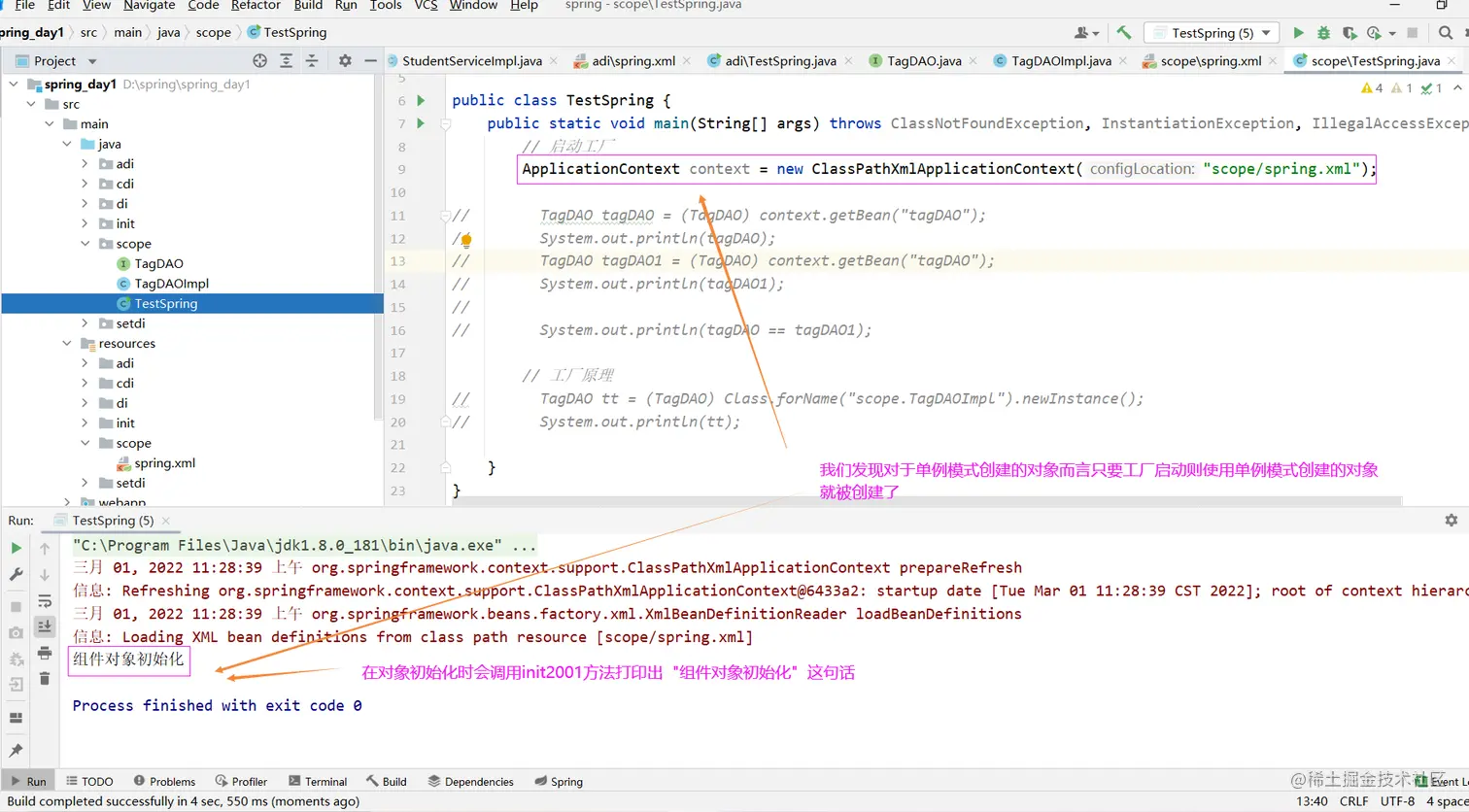This screenshot has height=812, width=1469.
Task: Toggle Pin Tab pin icon in Run panel
Action: pos(16,751)
